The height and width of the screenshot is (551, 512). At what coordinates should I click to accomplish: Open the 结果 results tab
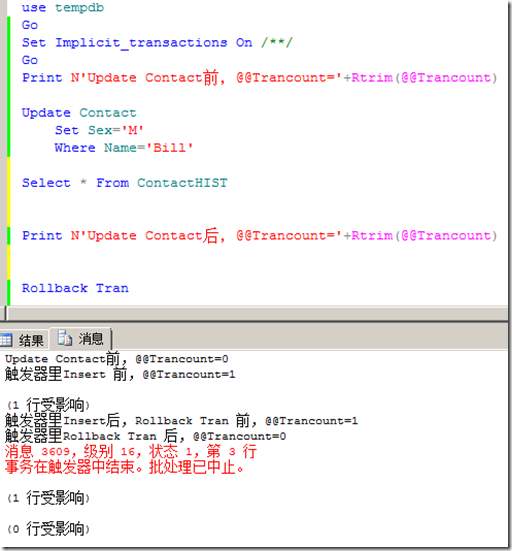click(24, 339)
